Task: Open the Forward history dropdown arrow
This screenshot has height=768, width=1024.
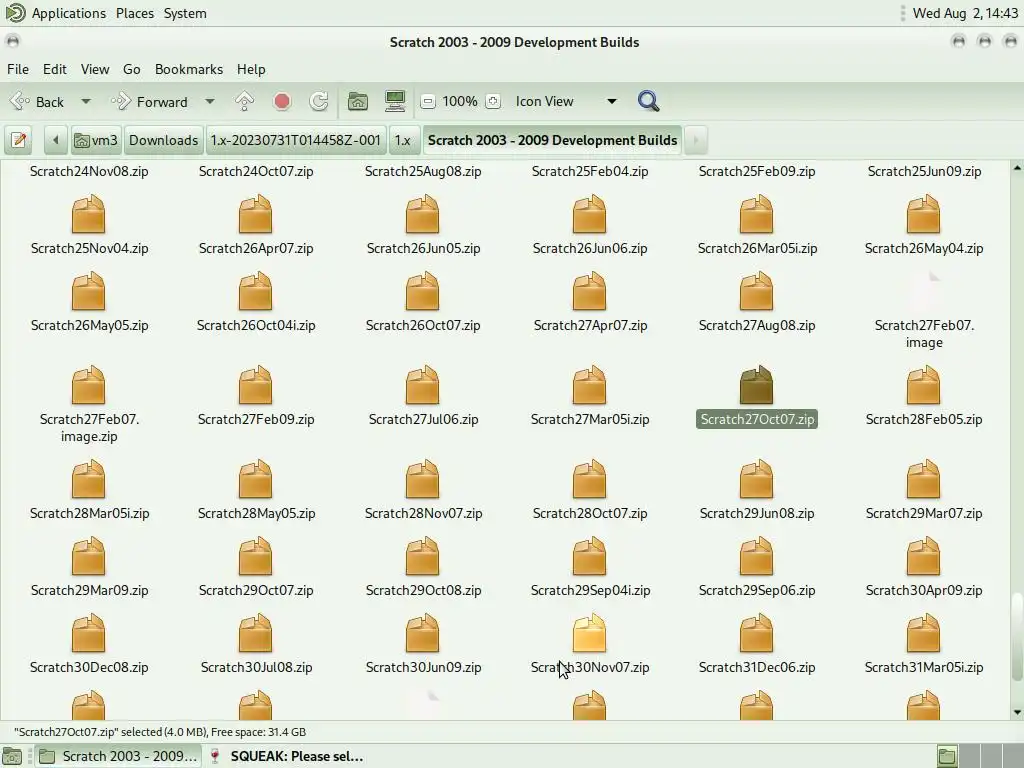Action: [210, 101]
